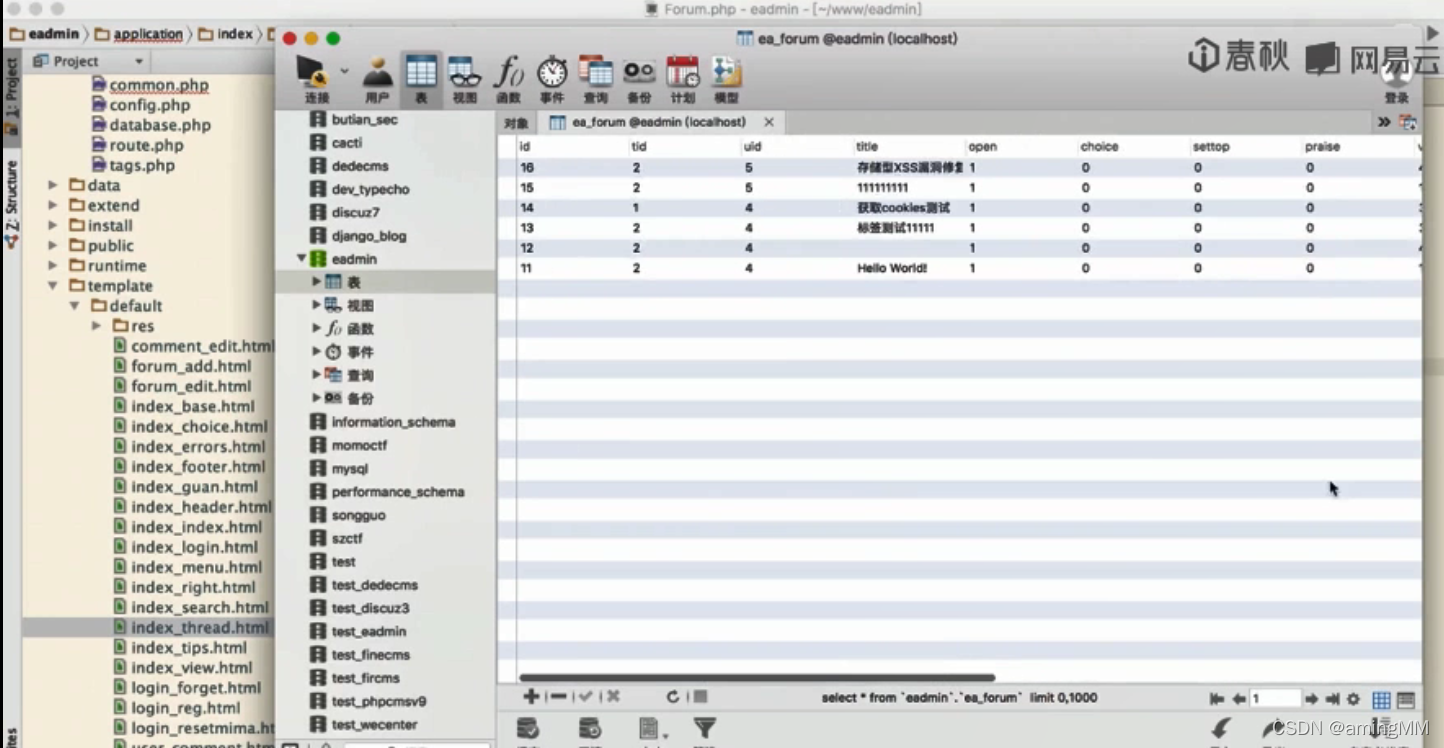Go to the next page of records
The image size is (1444, 748).
point(1311,699)
